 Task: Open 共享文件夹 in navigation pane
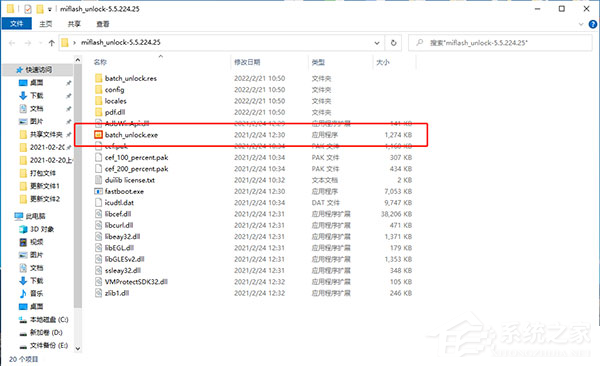(46, 134)
